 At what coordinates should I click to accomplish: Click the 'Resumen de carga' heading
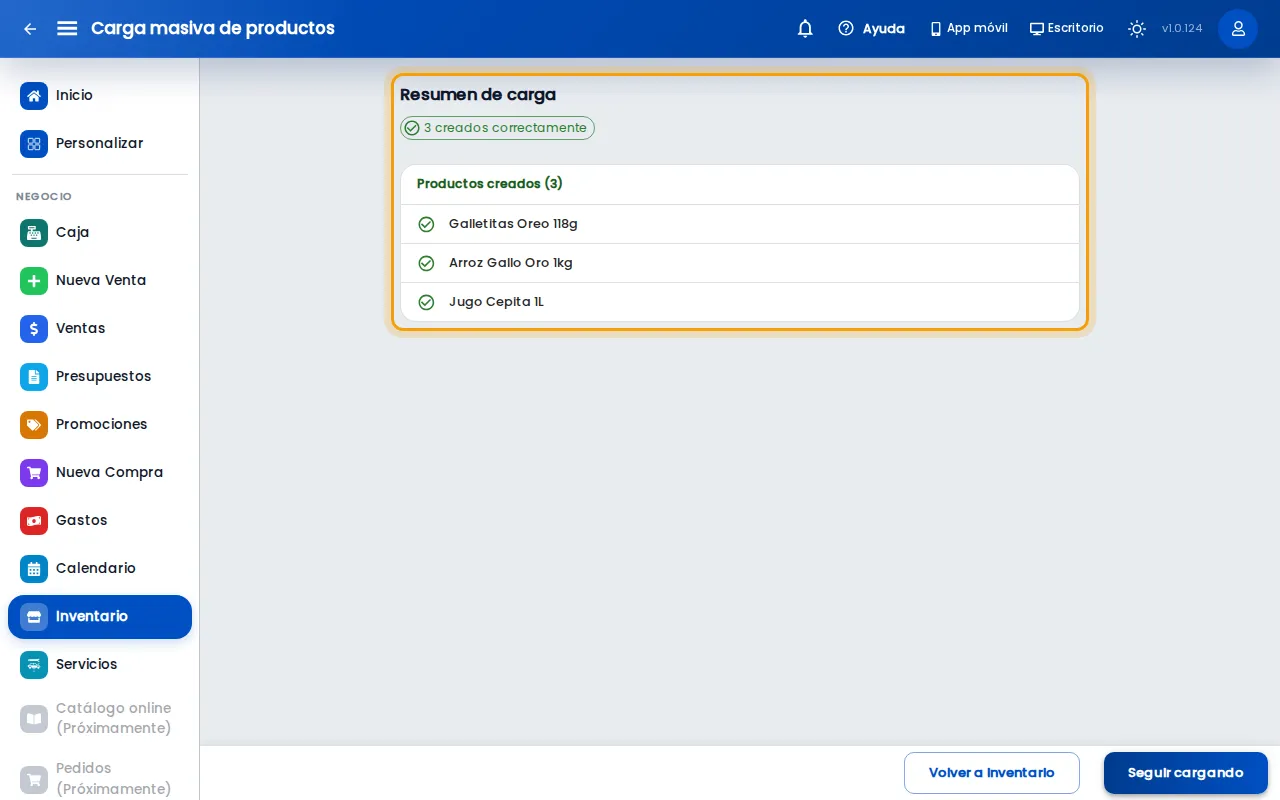478,95
